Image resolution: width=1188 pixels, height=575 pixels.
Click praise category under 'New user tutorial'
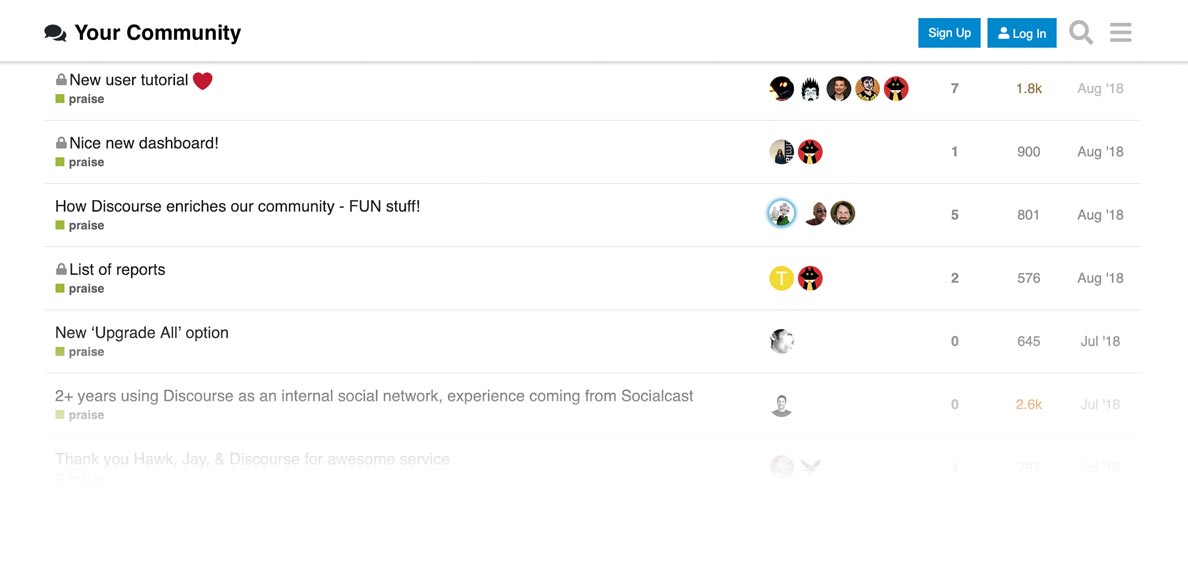click(86, 99)
